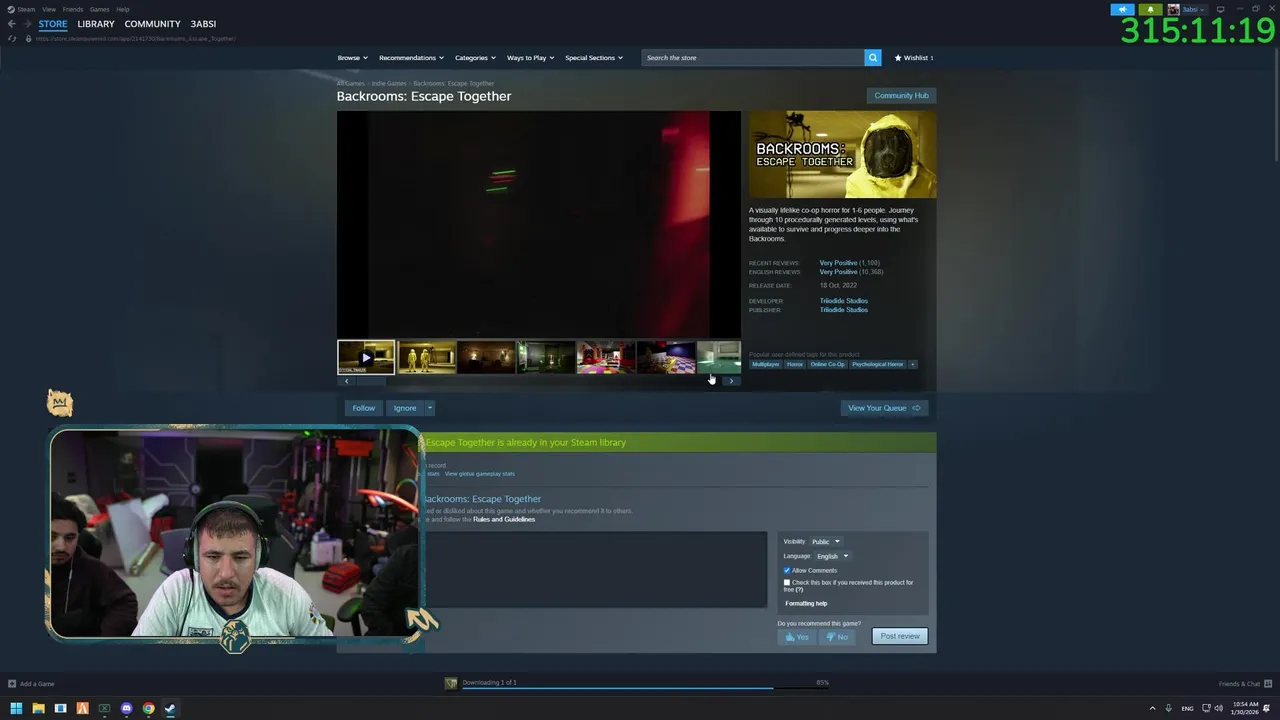Select the trailer video thumbnail
The height and width of the screenshot is (720, 1280).
pyautogui.click(x=366, y=357)
